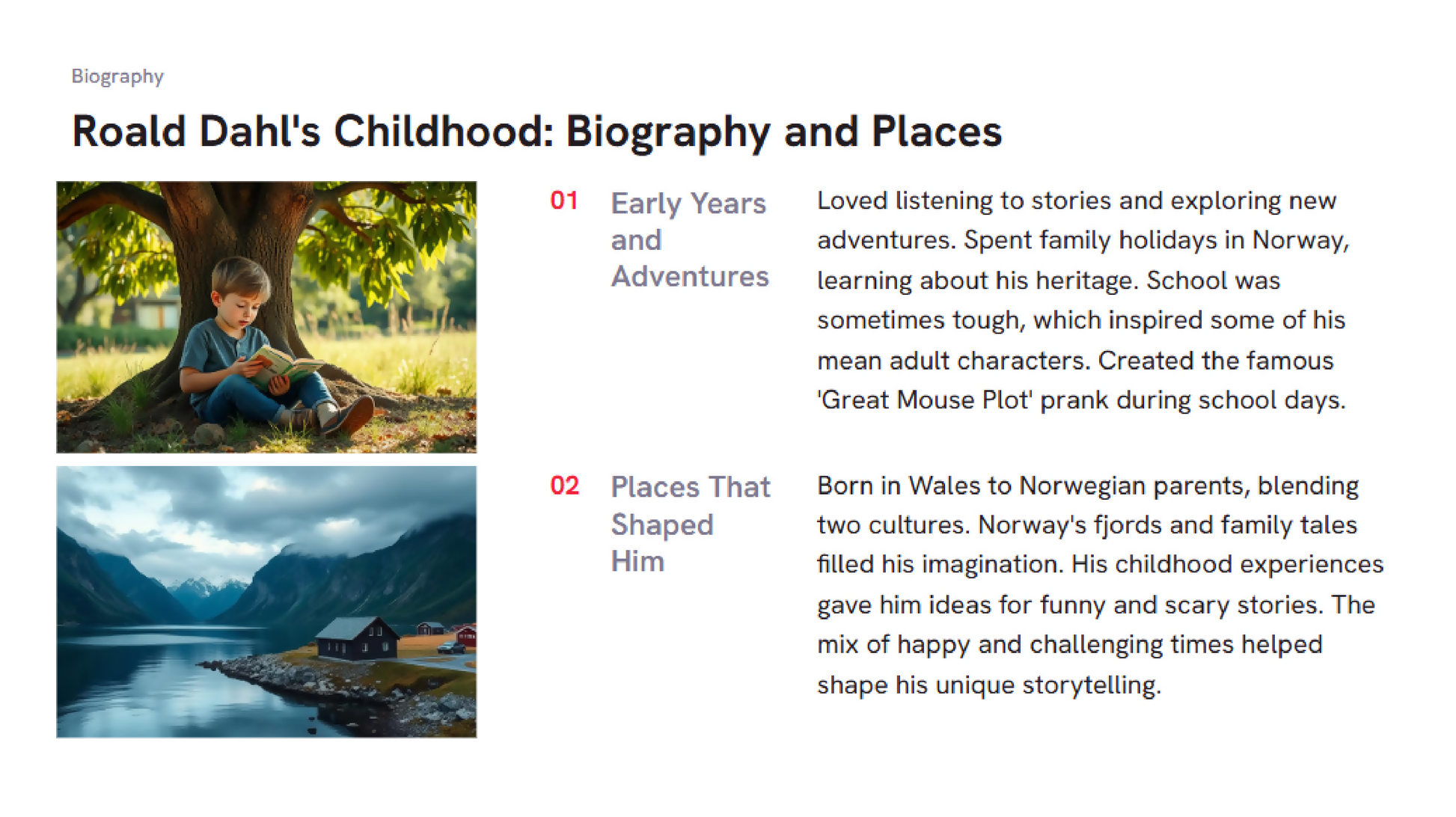This screenshot has width=1456, height=817.
Task: Select the "Places That Shaped Him" heading
Action: 689,524
